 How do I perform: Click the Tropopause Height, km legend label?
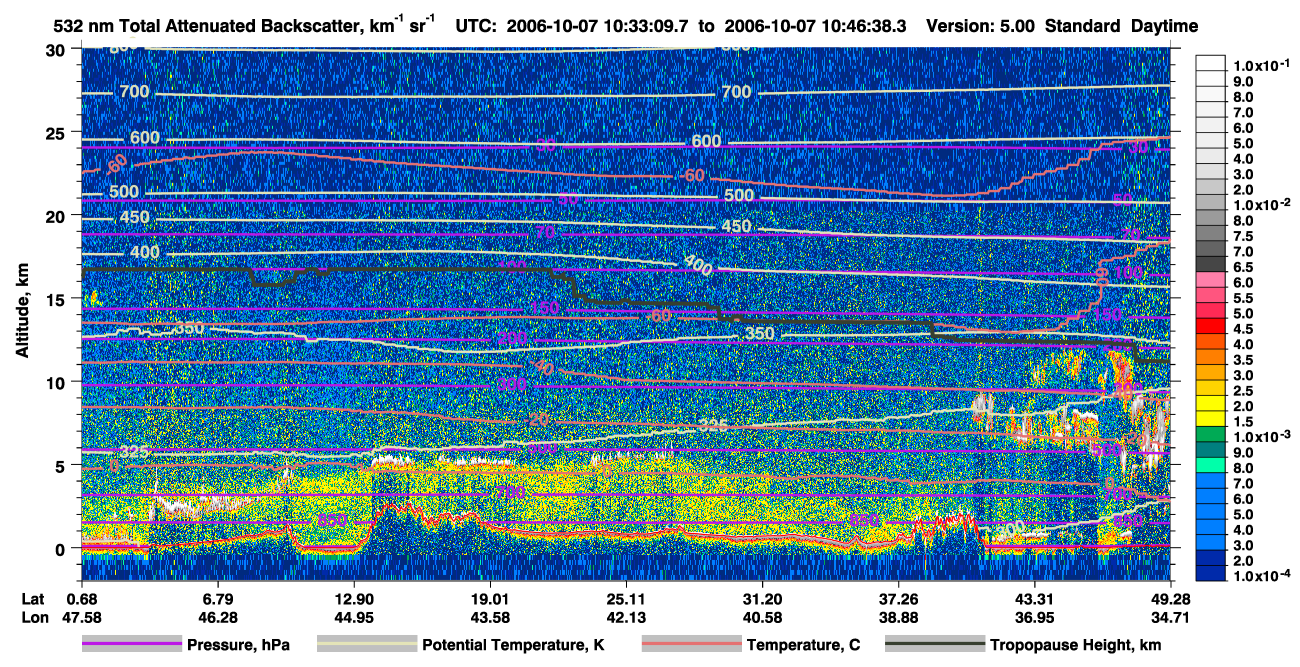(1076, 645)
